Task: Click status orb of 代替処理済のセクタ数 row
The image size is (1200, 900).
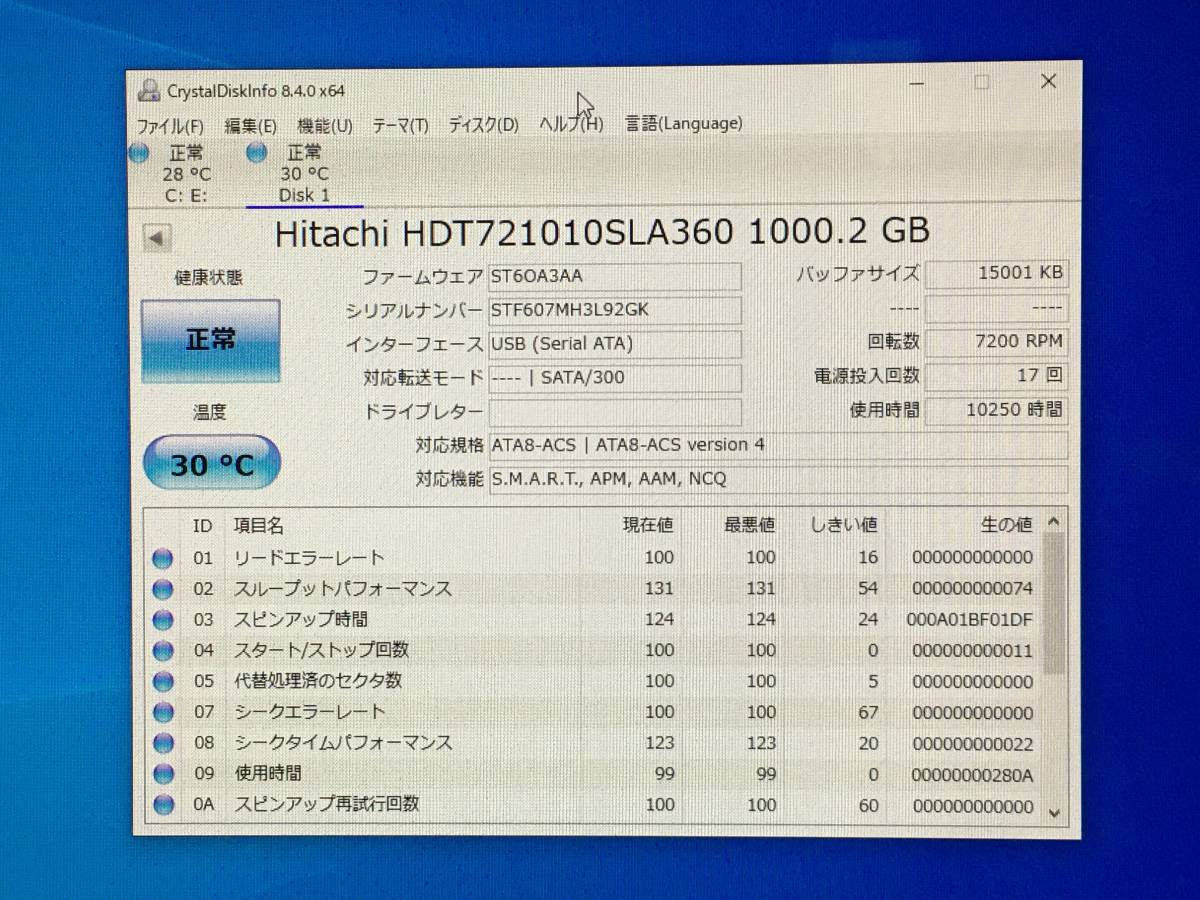Action: point(163,681)
